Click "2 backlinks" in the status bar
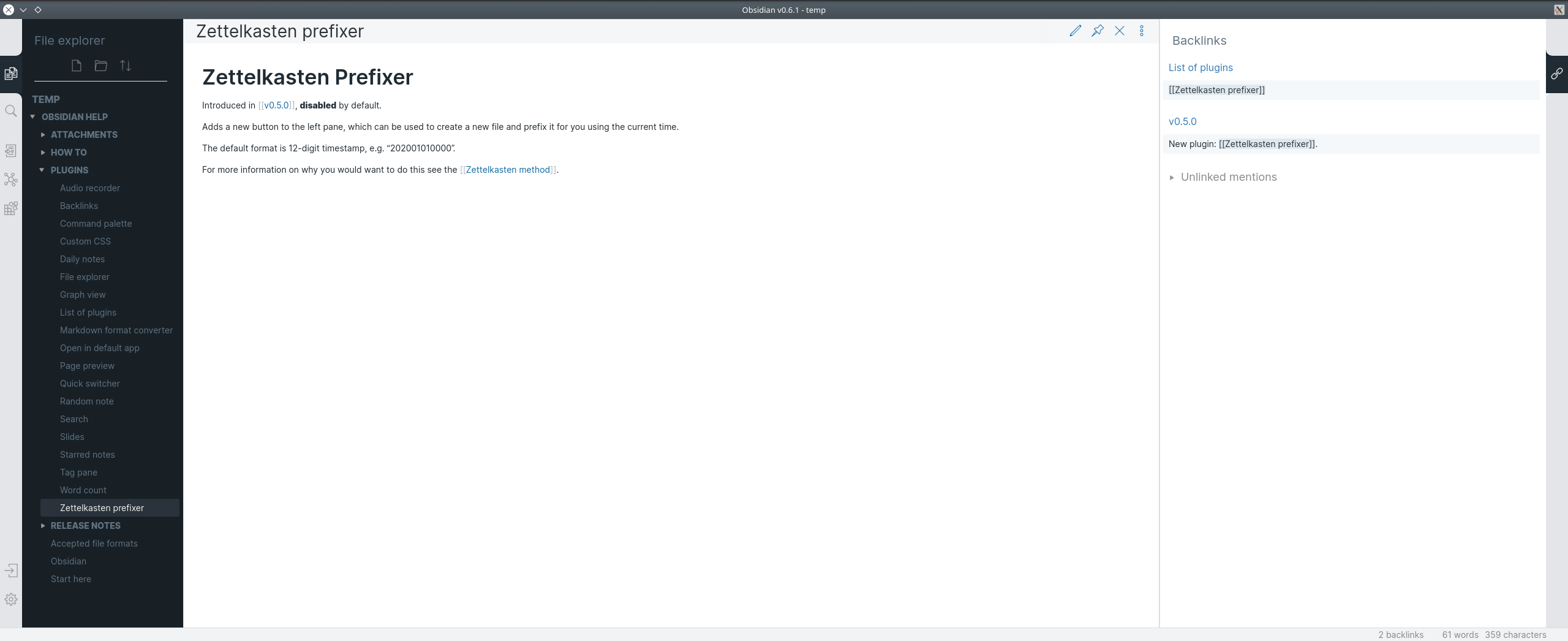Image resolution: width=1568 pixels, height=641 pixels. [1401, 635]
